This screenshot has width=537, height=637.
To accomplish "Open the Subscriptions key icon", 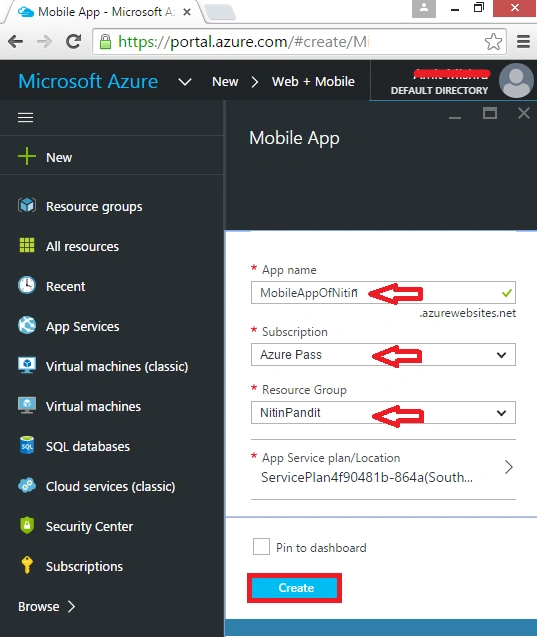I will (x=27, y=565).
